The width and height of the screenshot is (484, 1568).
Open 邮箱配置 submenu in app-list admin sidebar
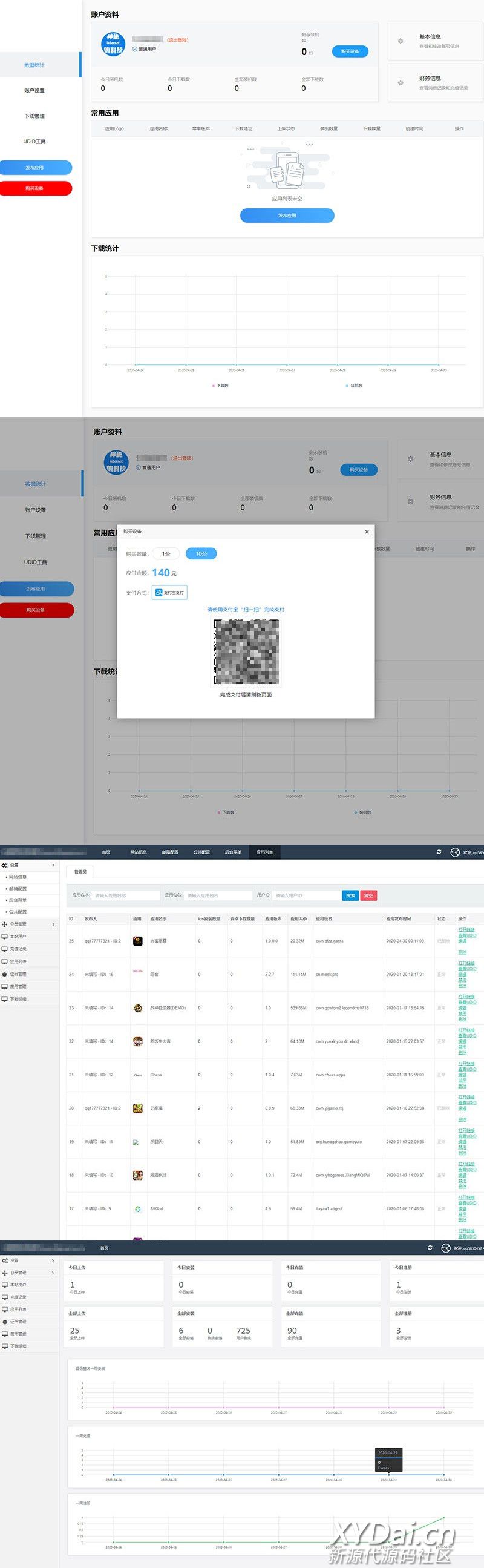18,889
